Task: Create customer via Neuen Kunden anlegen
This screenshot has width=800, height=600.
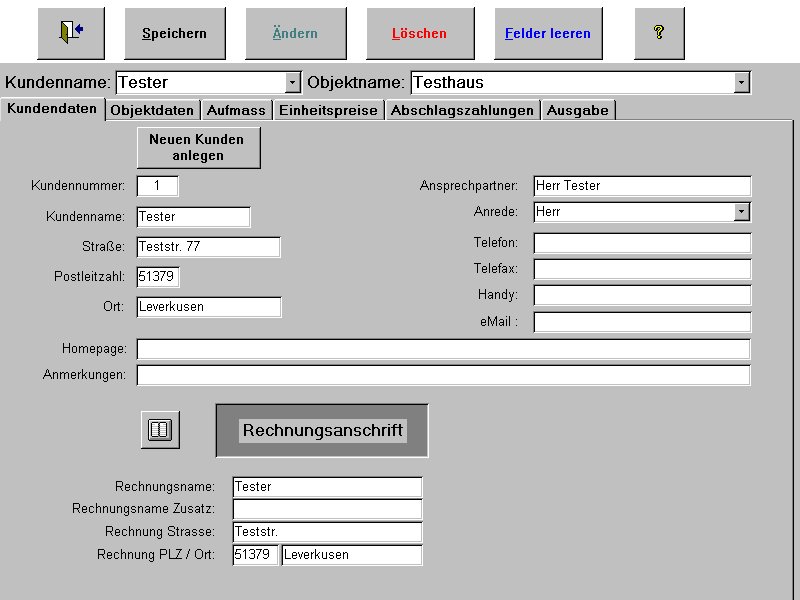Action: [x=198, y=147]
